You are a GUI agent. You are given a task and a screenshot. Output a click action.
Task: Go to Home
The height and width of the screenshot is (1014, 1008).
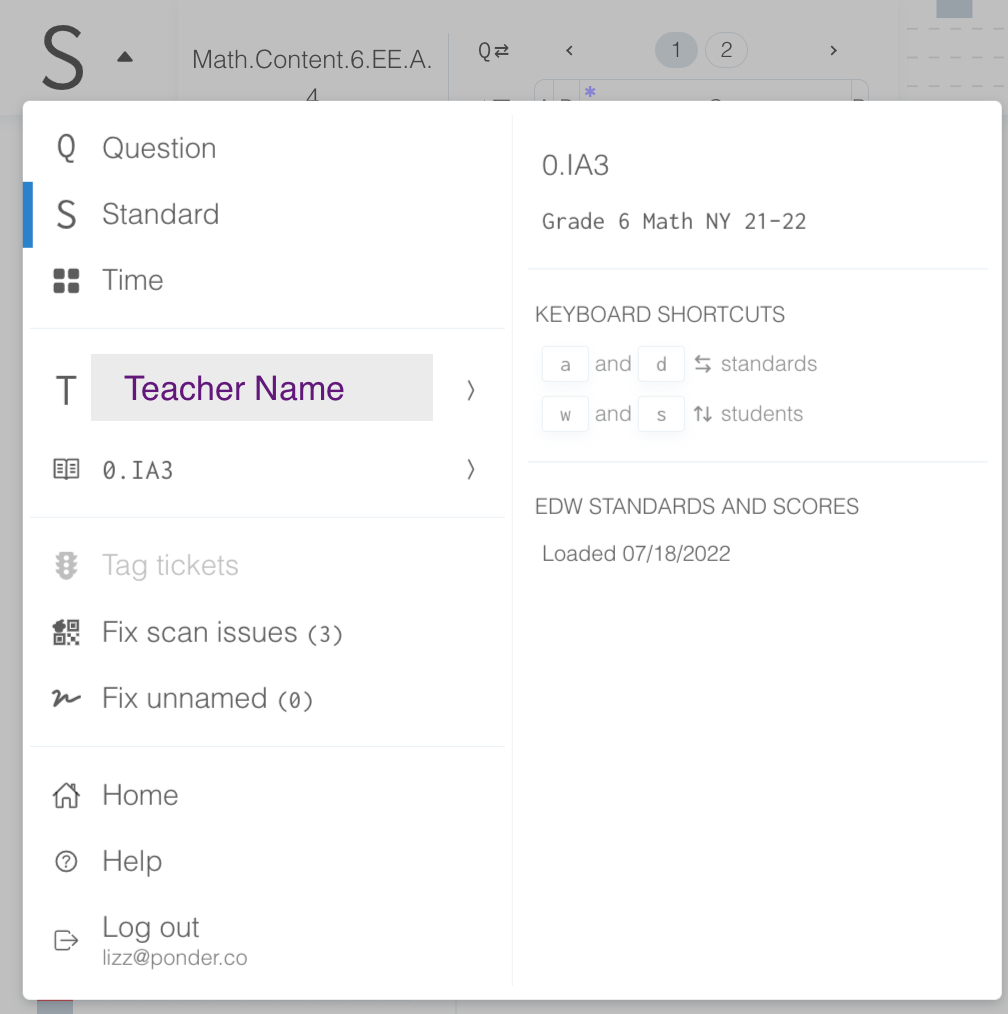266,795
